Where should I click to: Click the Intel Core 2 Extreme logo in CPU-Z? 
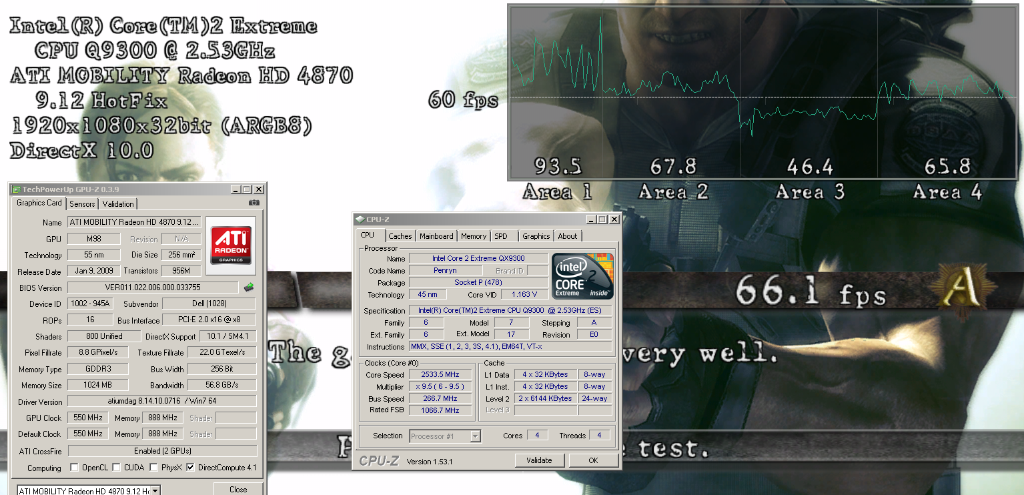(x=583, y=274)
